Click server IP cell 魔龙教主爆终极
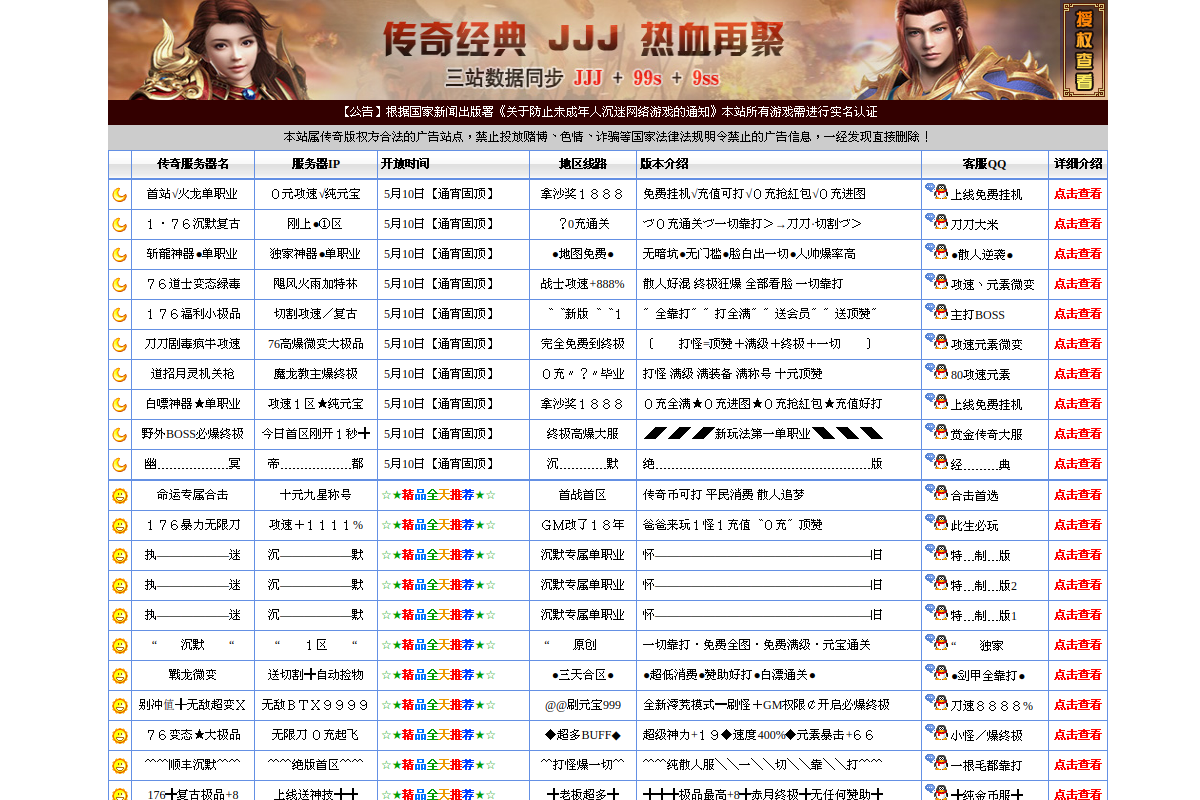Viewport: 1200px width, 800px height. click(x=316, y=374)
